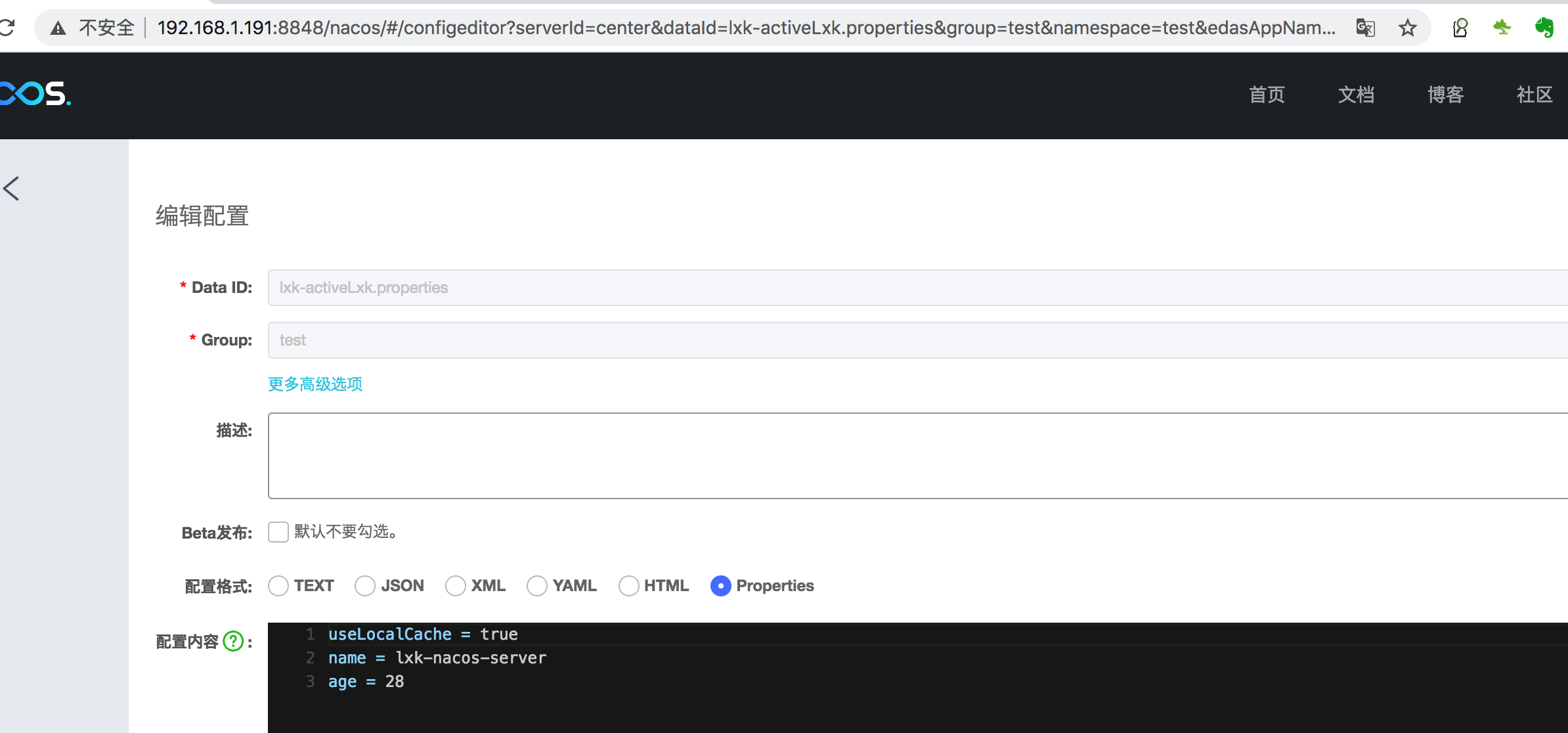This screenshot has height=733, width=1568.
Task: Click 博客 blog navigation link
Action: tap(1445, 94)
